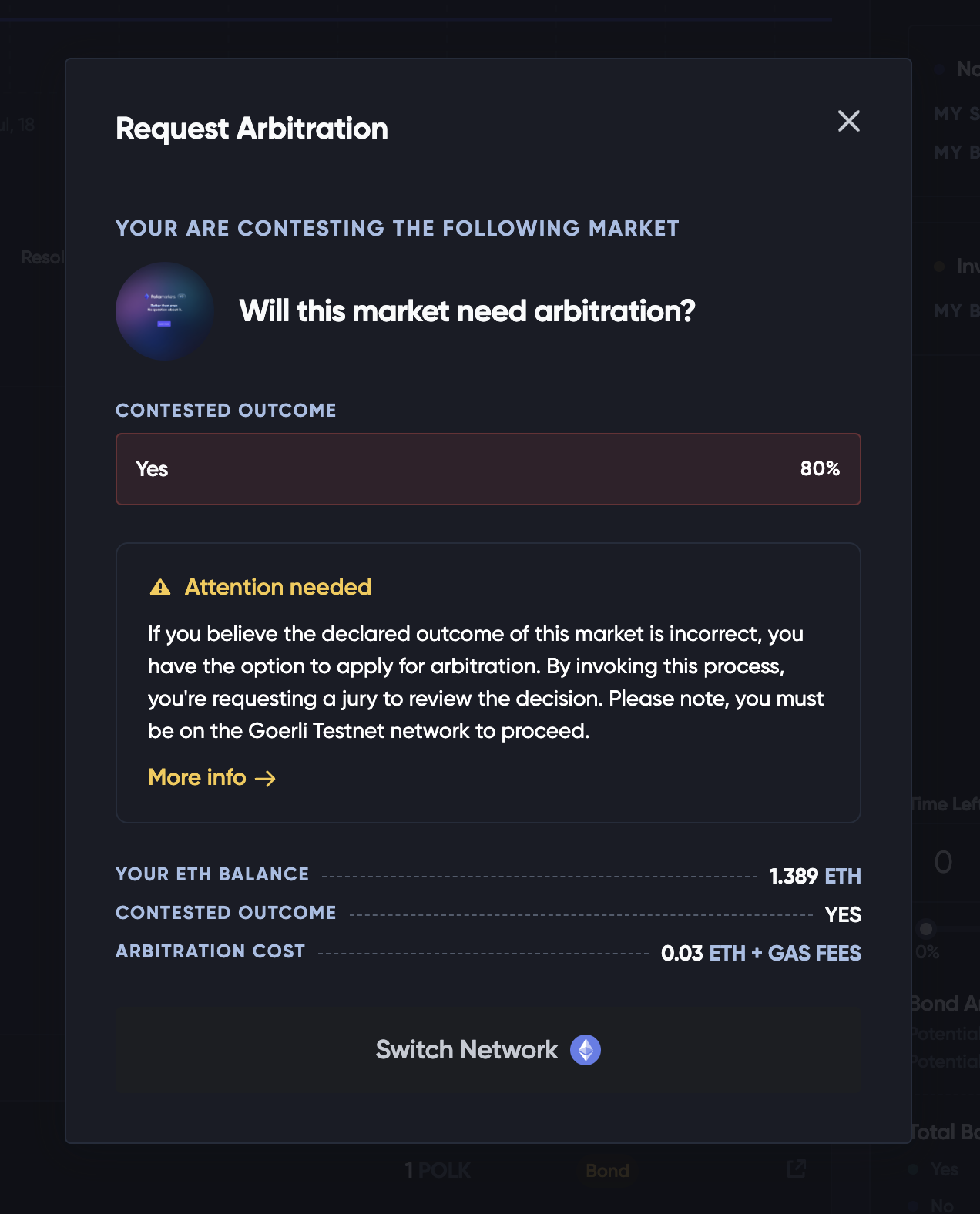Click the yellow warning triangle icon

point(160,588)
